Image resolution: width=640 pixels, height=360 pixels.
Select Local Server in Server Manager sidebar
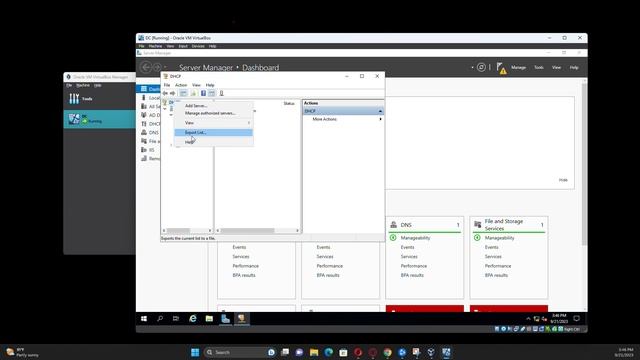(149, 98)
